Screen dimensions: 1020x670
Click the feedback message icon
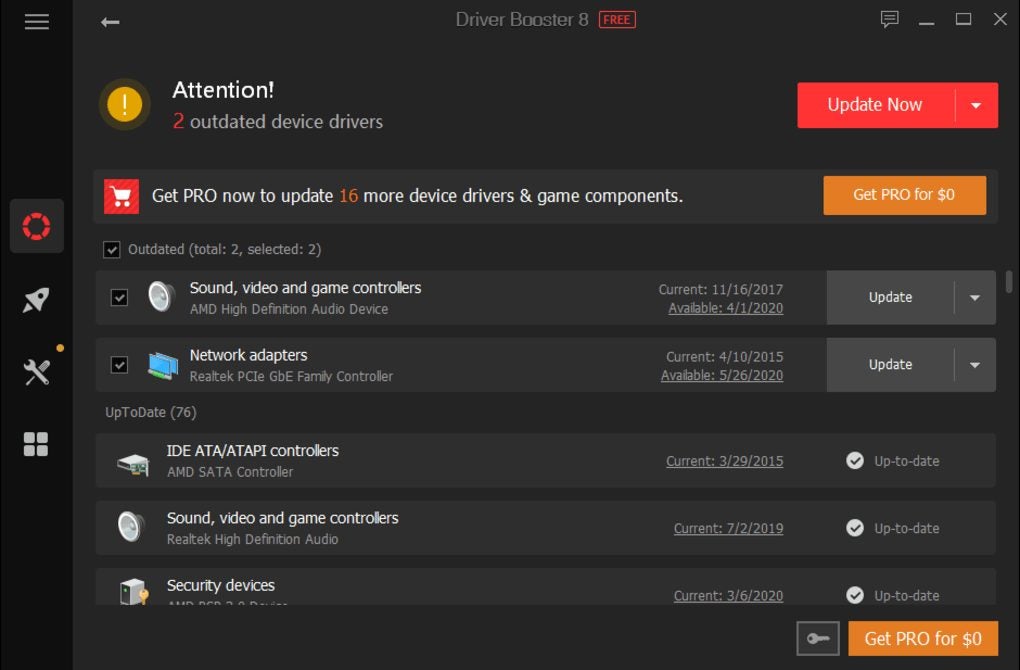(889, 18)
